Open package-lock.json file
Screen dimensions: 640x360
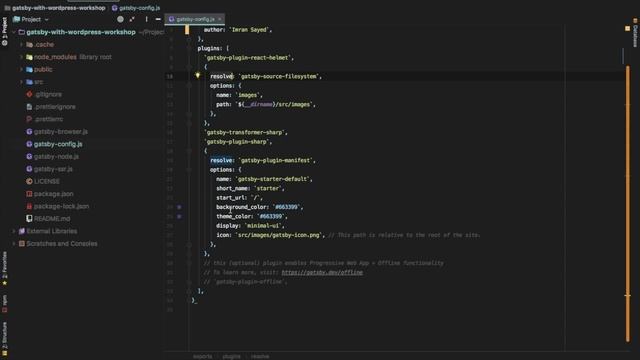(61, 206)
